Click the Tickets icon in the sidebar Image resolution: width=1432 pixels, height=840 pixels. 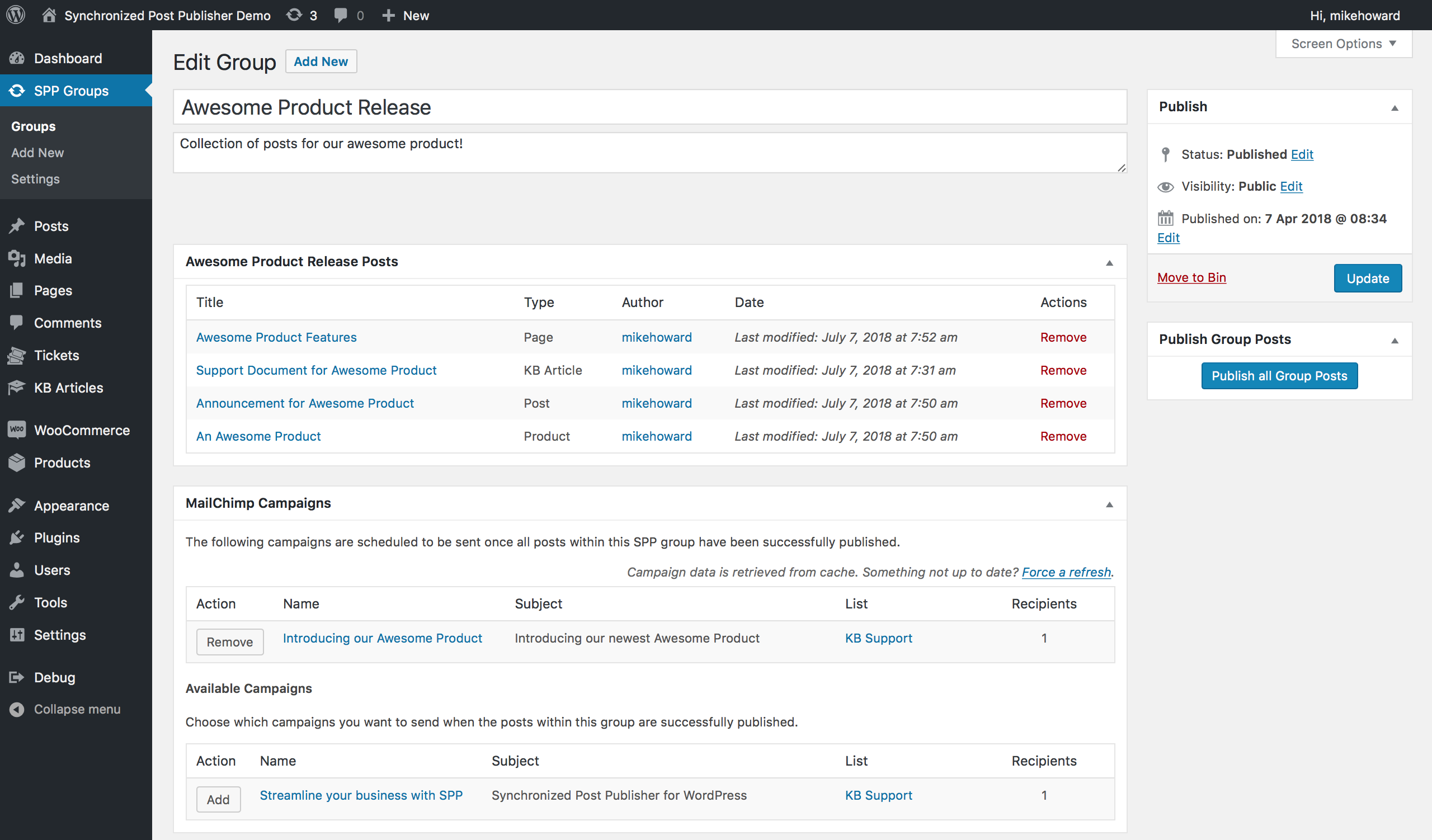coord(17,356)
